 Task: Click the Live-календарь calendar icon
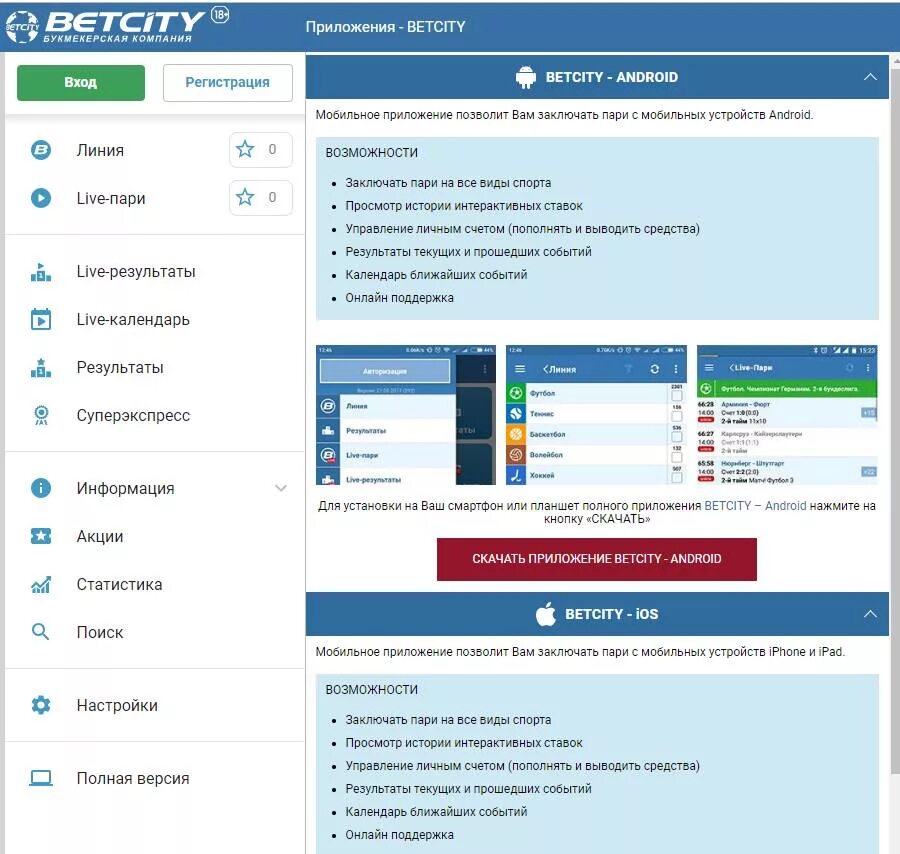[x=41, y=319]
